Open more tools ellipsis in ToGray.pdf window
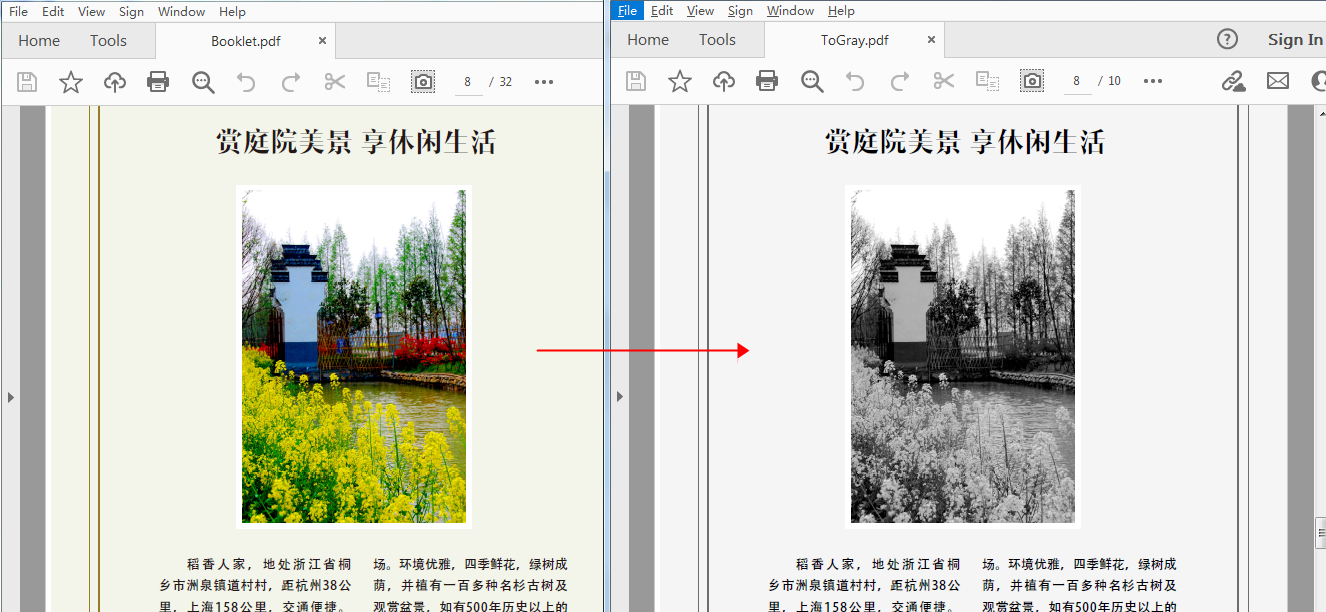1326x612 pixels. click(x=1153, y=81)
